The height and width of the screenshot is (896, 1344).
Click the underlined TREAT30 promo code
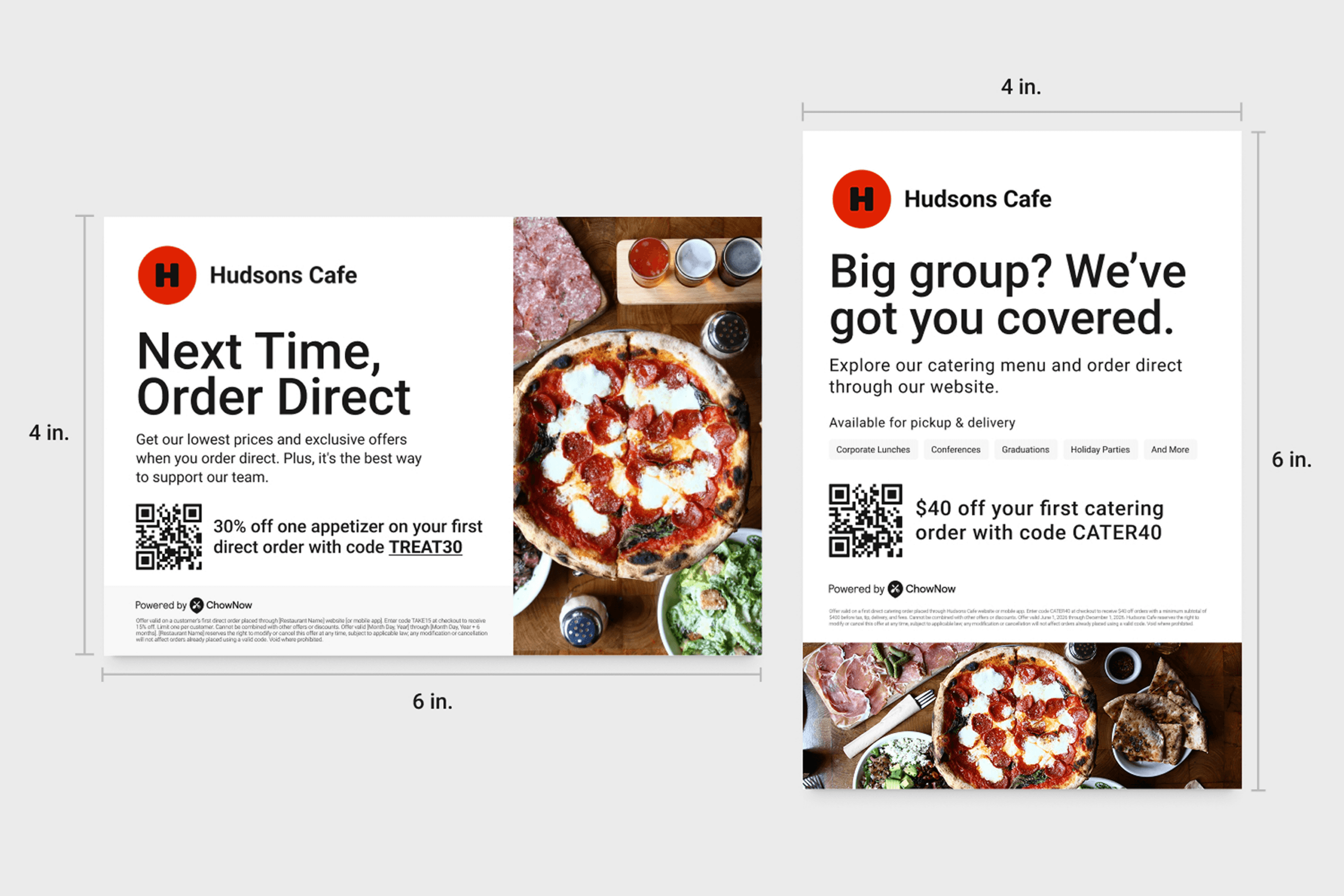click(425, 547)
